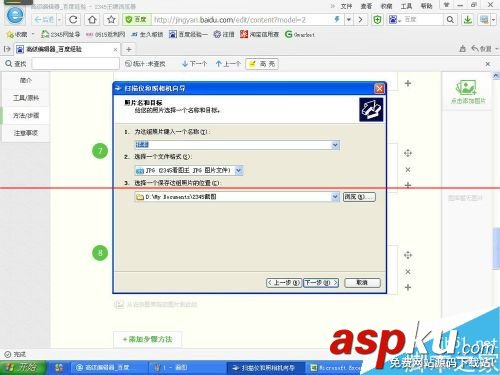Open the green shield security icon
The height and width of the screenshot is (375, 500).
(377, 20)
